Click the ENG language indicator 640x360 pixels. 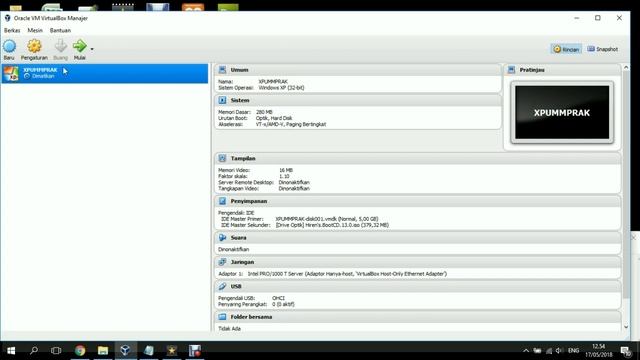573,351
